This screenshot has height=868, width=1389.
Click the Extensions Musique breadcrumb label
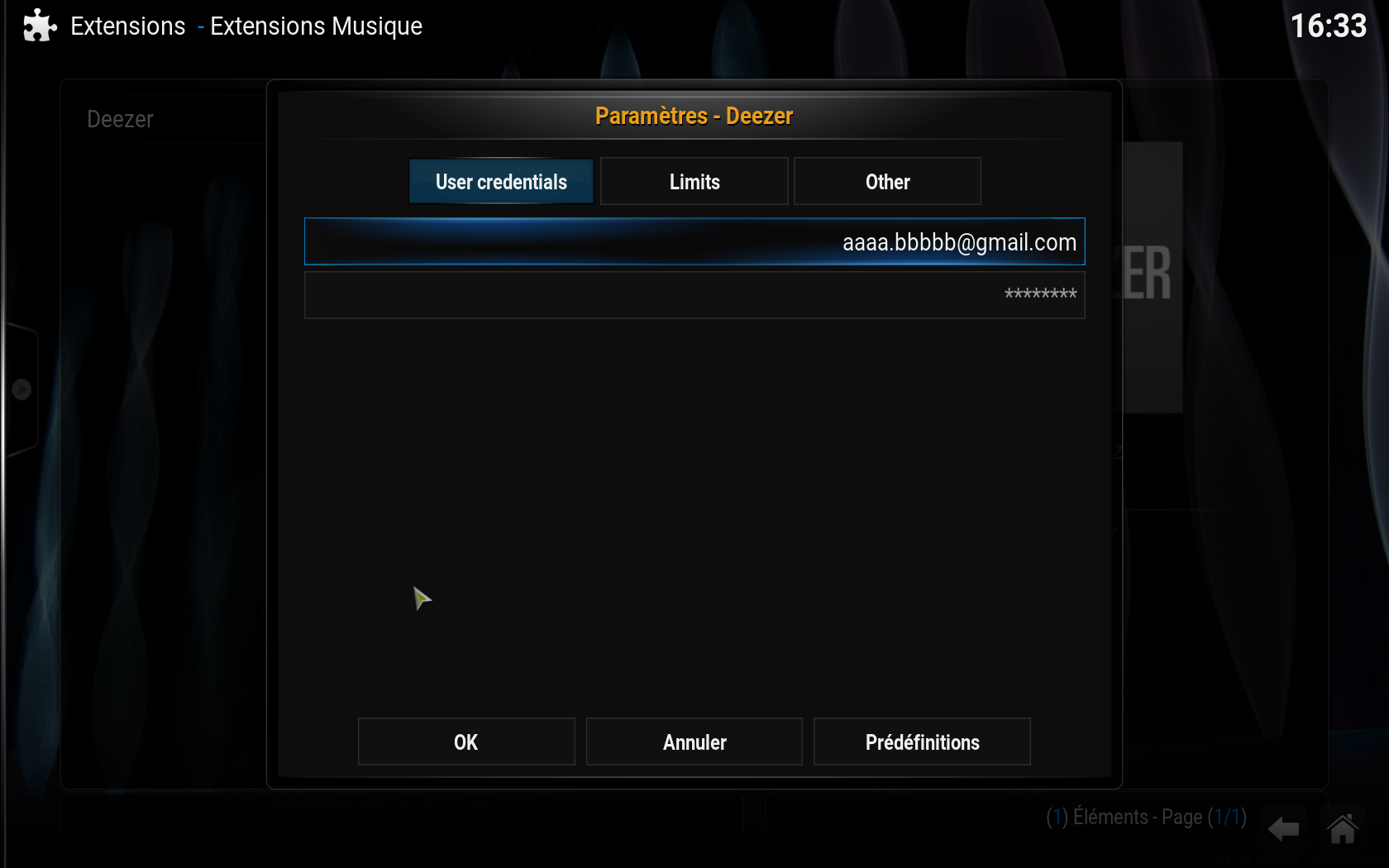click(316, 26)
